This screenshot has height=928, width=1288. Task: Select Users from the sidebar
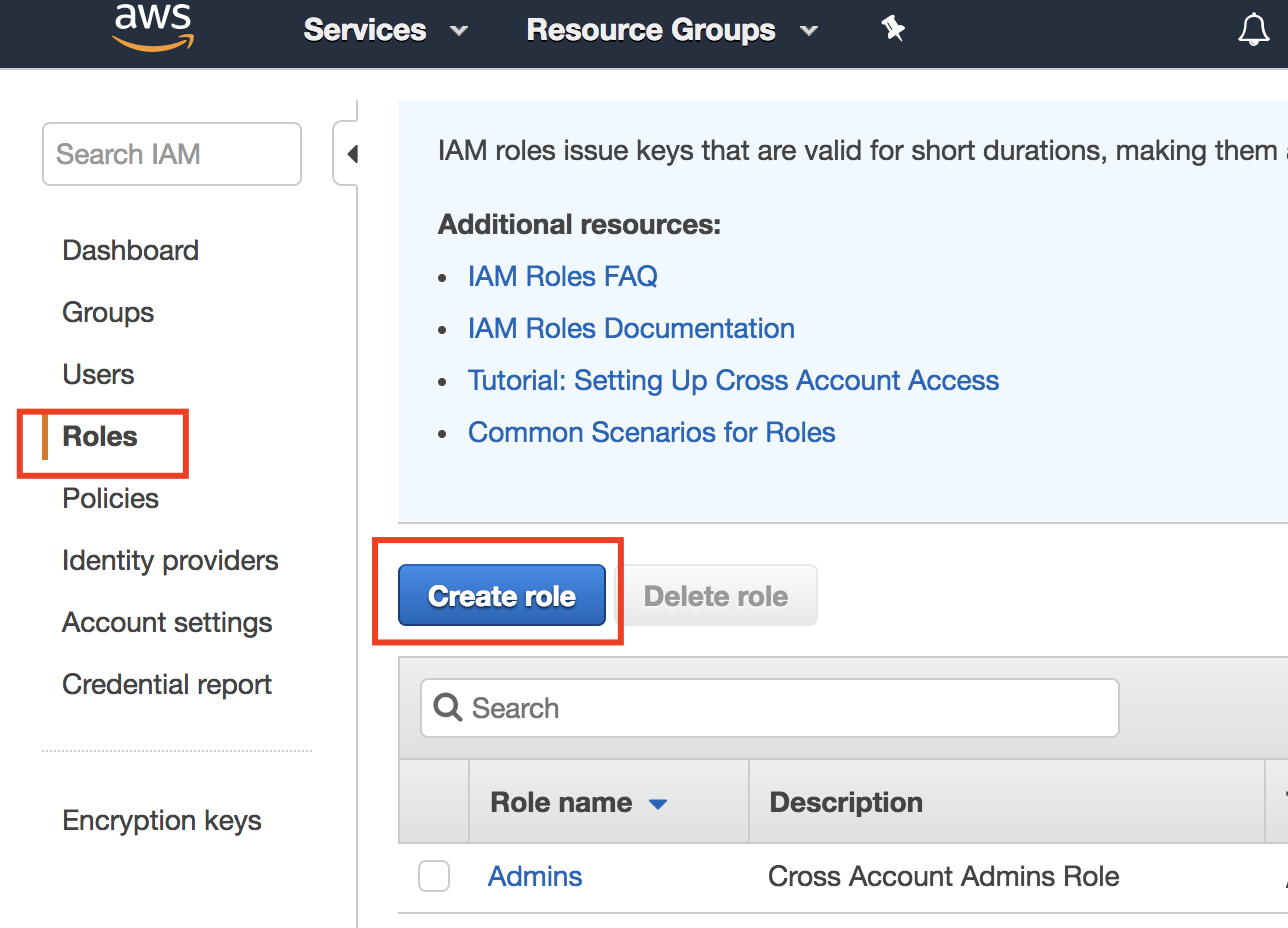98,374
